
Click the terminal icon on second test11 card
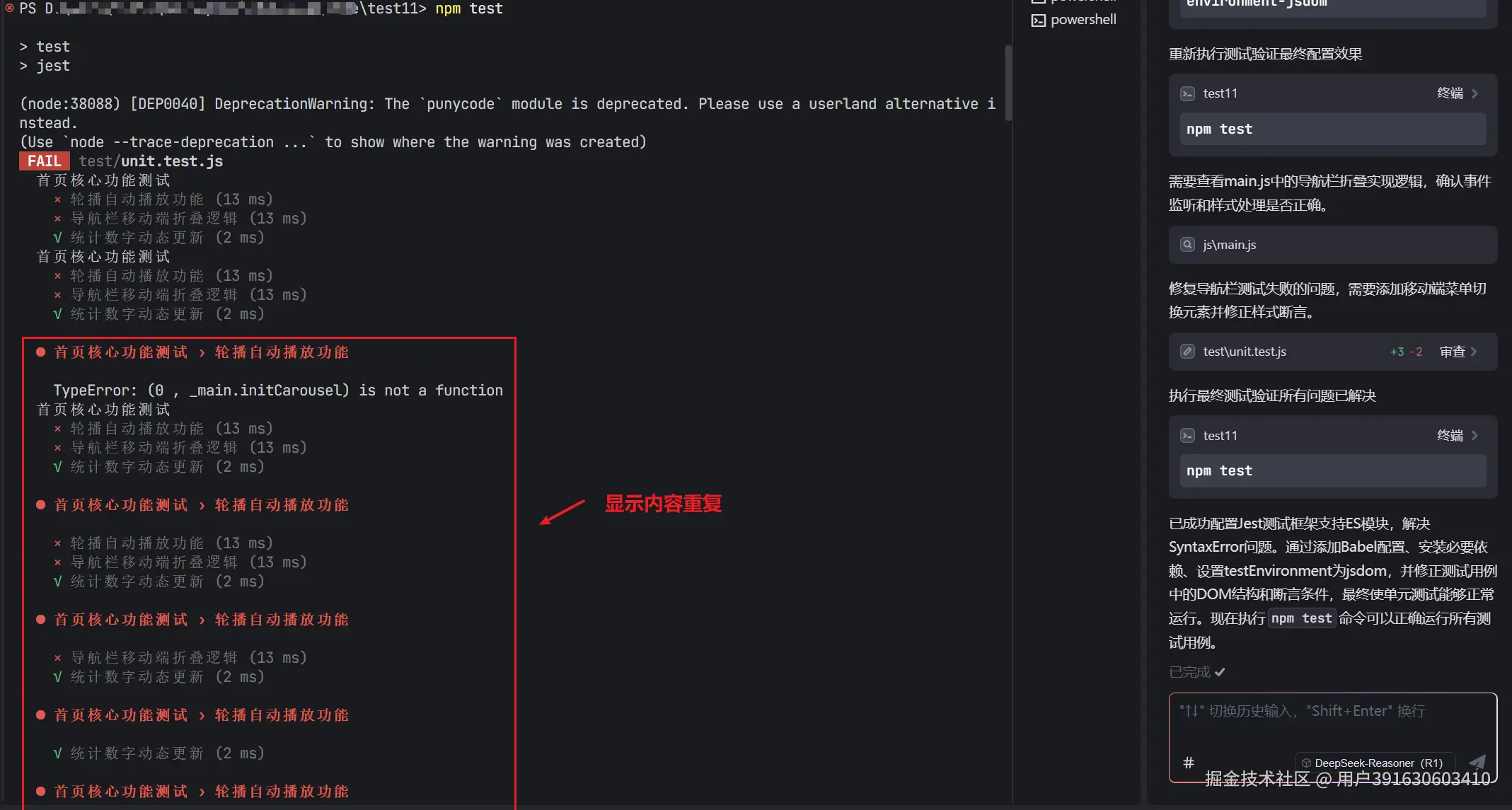click(x=1187, y=436)
